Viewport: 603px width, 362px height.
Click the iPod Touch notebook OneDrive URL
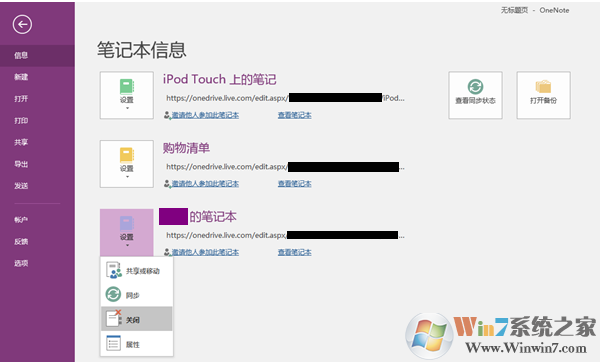click(x=285, y=98)
